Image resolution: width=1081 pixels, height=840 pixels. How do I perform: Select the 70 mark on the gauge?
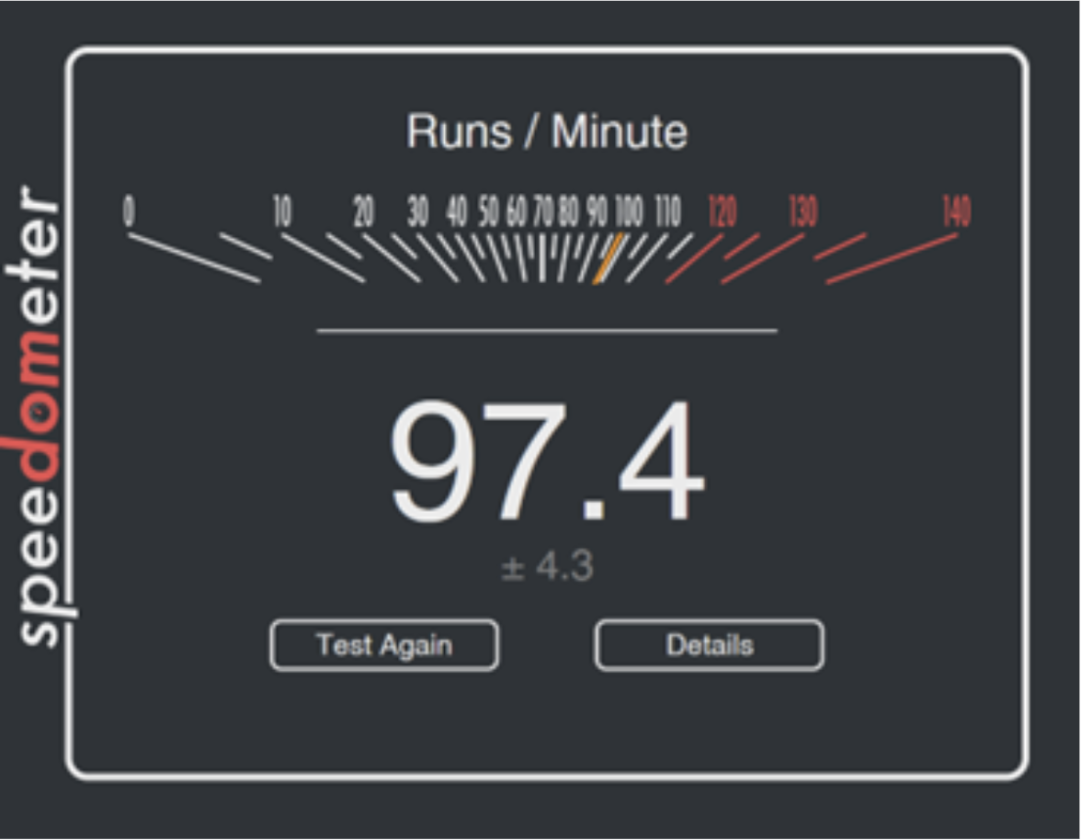tap(543, 212)
